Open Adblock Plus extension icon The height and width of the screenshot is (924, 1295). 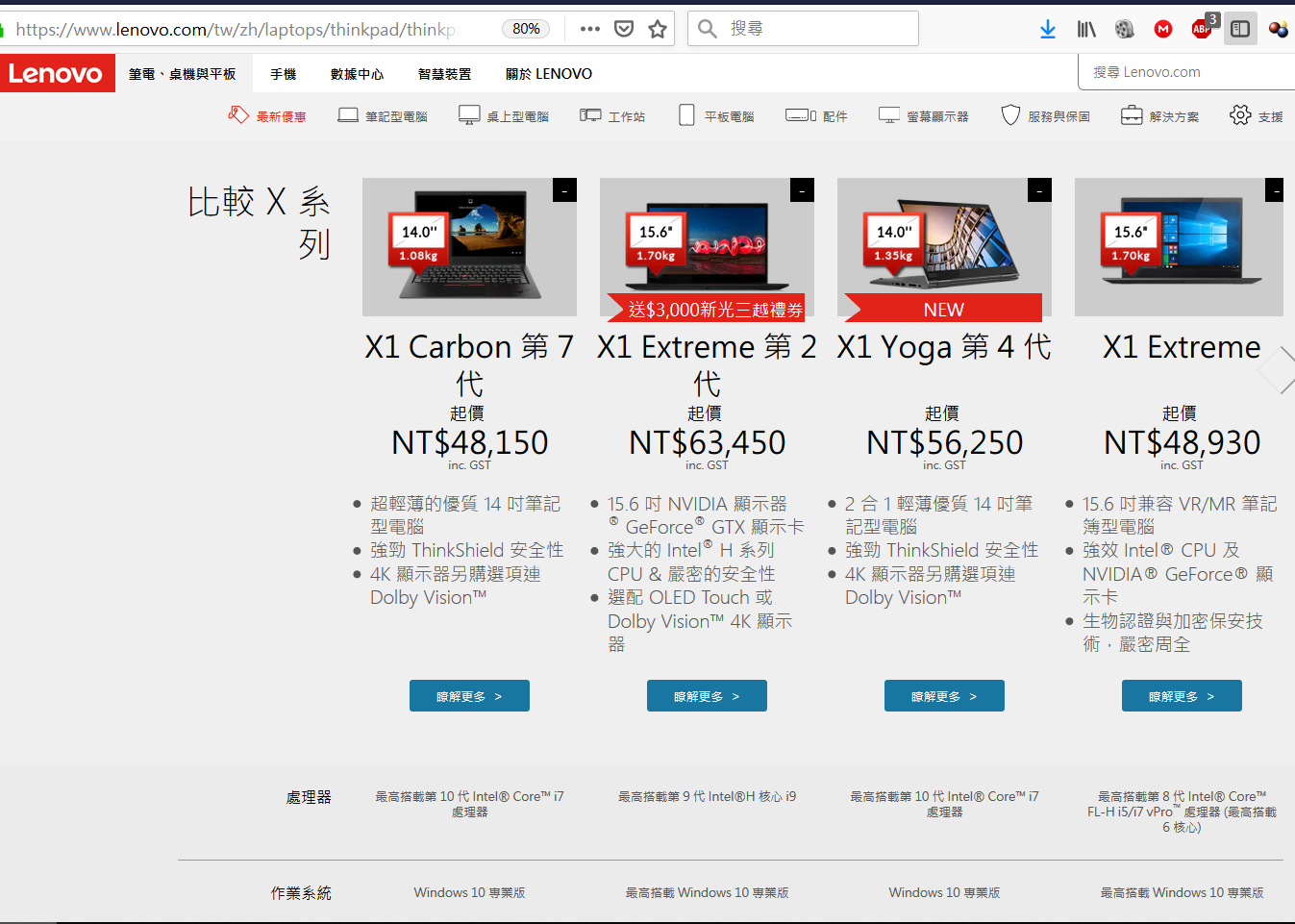point(1202,29)
